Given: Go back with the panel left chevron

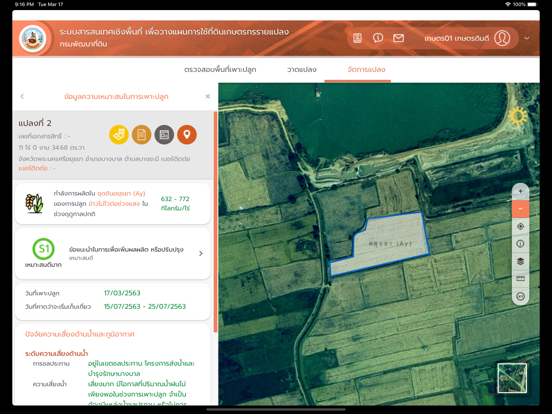Looking at the screenshot, I should click(22, 96).
